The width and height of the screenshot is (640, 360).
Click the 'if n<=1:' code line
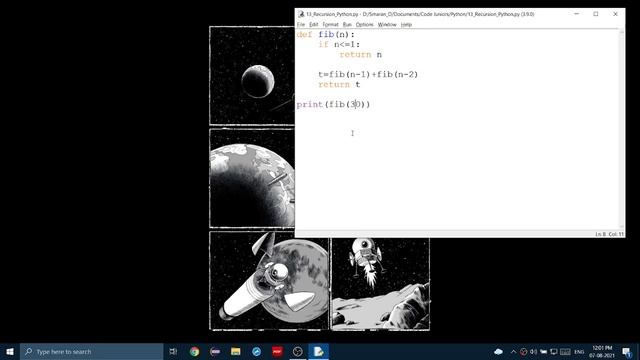(339, 44)
